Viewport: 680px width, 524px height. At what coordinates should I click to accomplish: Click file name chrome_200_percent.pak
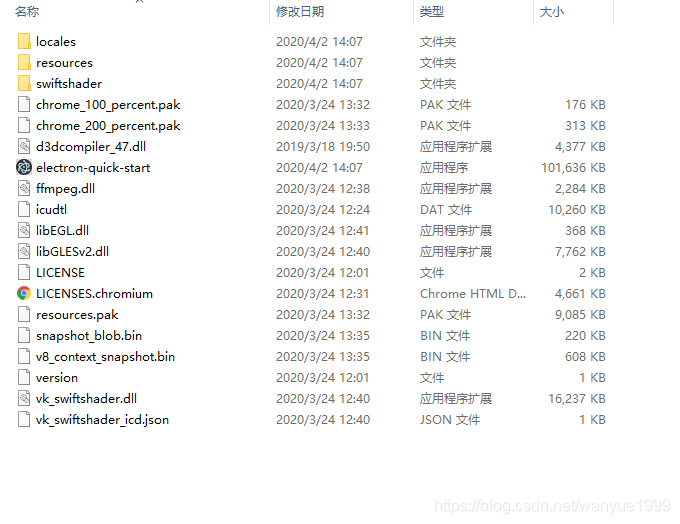point(108,126)
